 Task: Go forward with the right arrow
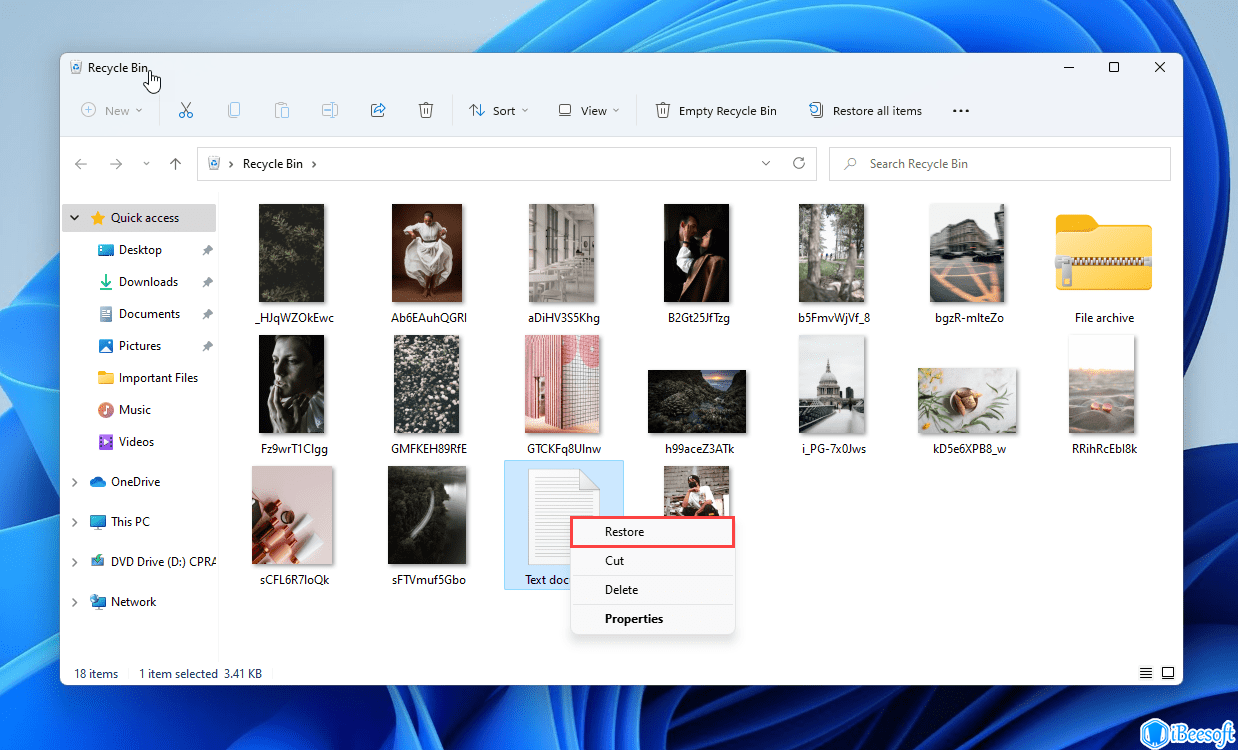click(x=116, y=164)
